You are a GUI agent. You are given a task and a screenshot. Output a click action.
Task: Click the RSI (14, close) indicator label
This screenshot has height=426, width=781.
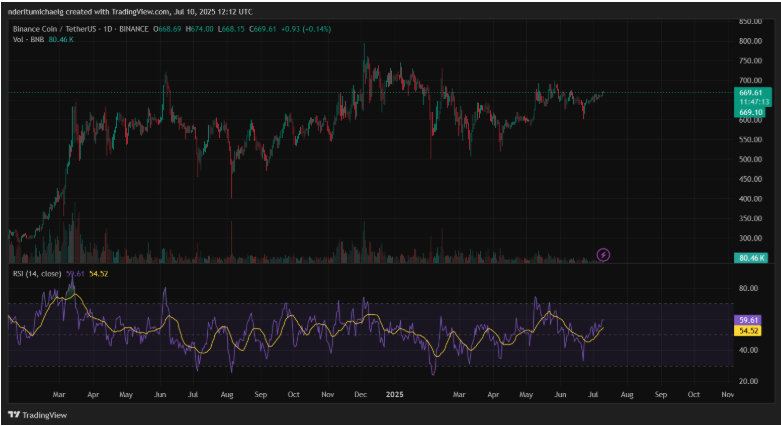click(x=37, y=274)
